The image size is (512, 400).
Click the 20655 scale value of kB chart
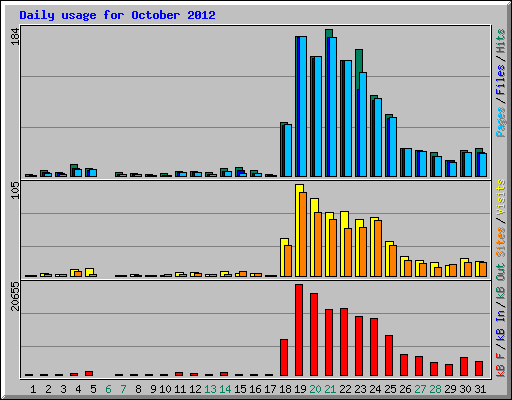click(15, 296)
